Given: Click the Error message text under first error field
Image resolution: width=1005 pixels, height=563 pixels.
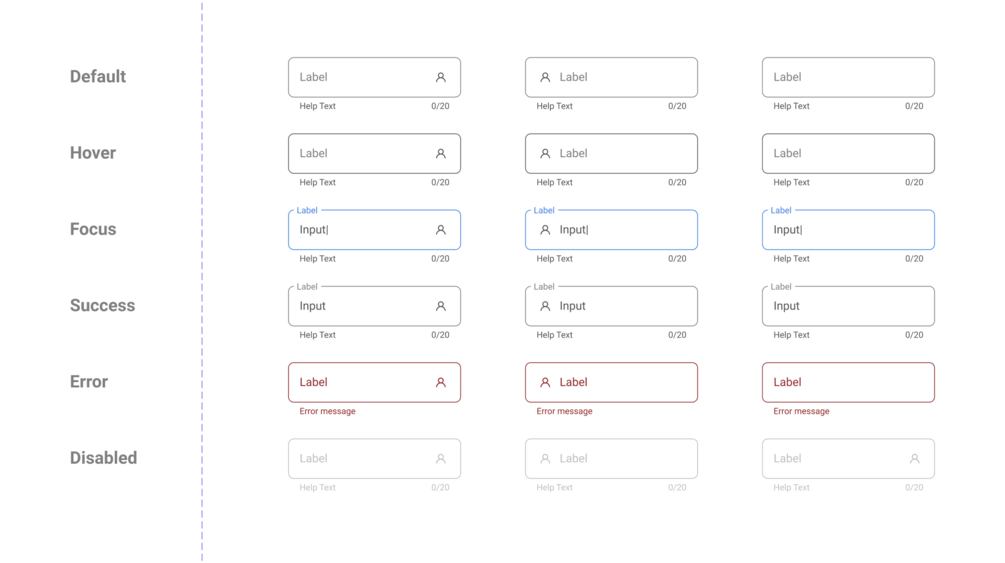Looking at the screenshot, I should [x=327, y=411].
